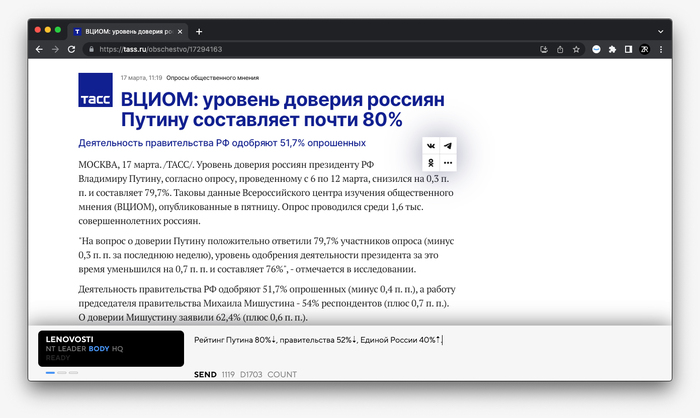Select the ВЦИОМ: уровень доверия tab
This screenshot has height=418, width=700.
(x=127, y=32)
